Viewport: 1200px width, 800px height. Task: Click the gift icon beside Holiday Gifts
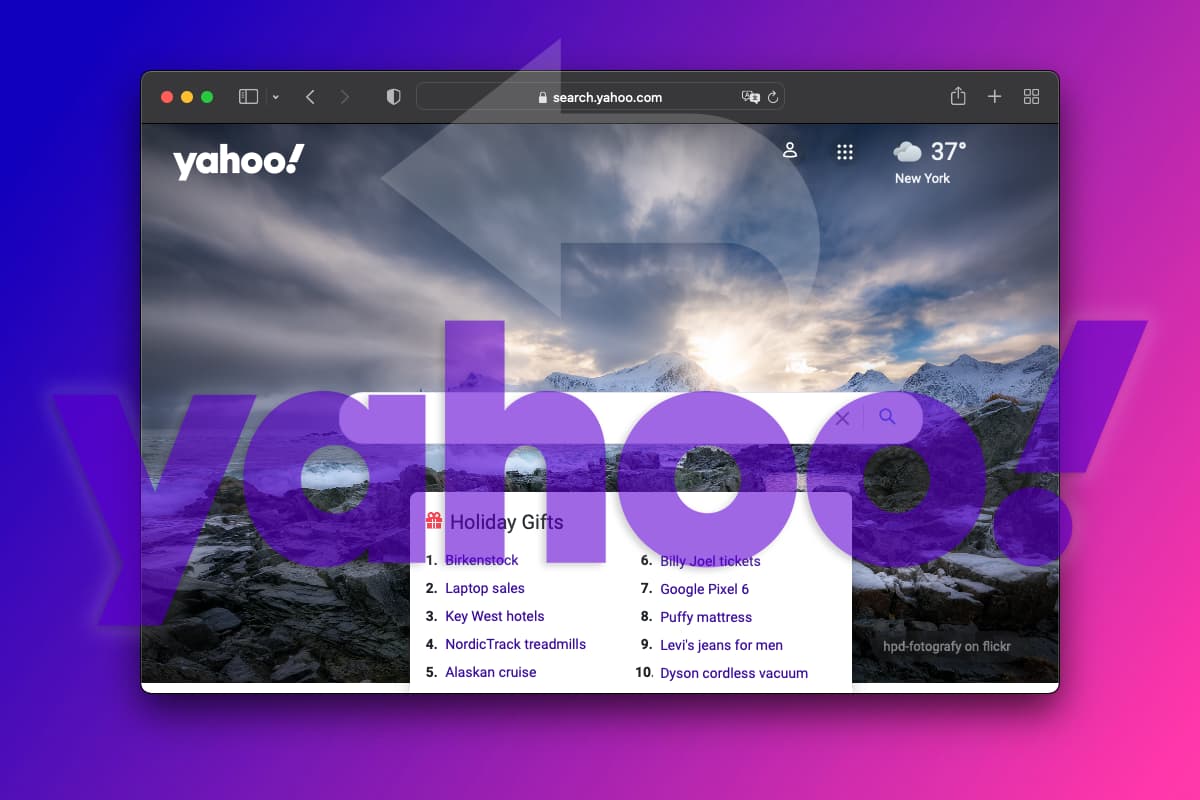tap(434, 520)
